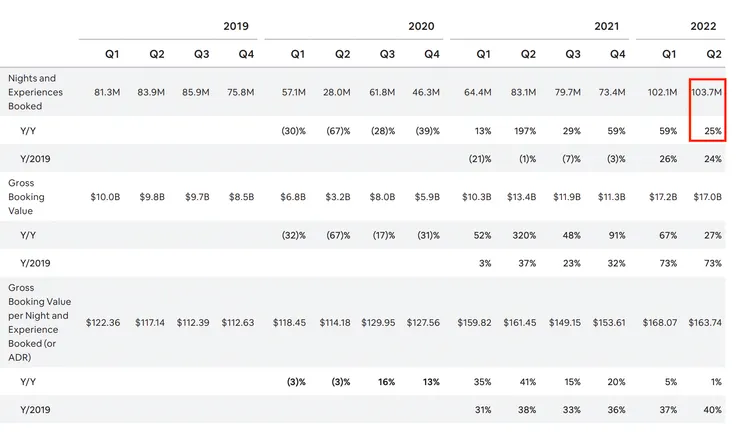
Task: Click the 320% Y/Y booking value cell
Action: click(x=522, y=235)
